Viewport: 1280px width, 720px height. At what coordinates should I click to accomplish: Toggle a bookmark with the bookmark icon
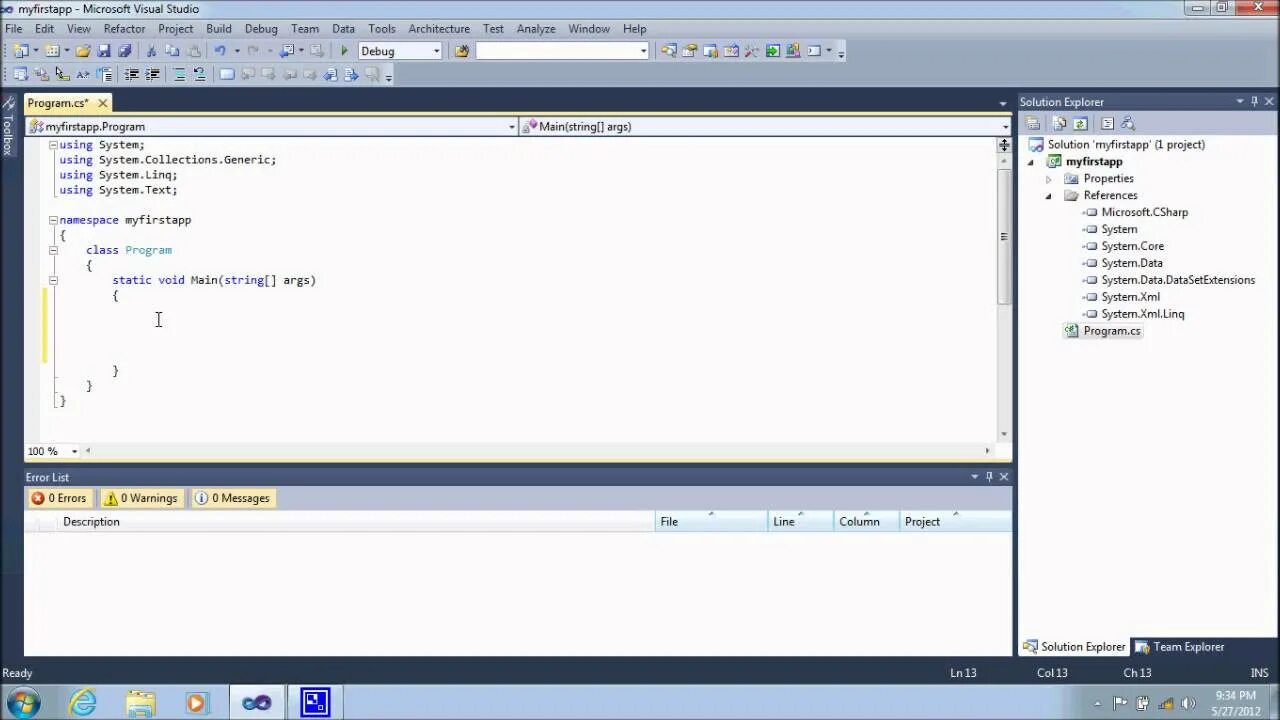tap(227, 74)
